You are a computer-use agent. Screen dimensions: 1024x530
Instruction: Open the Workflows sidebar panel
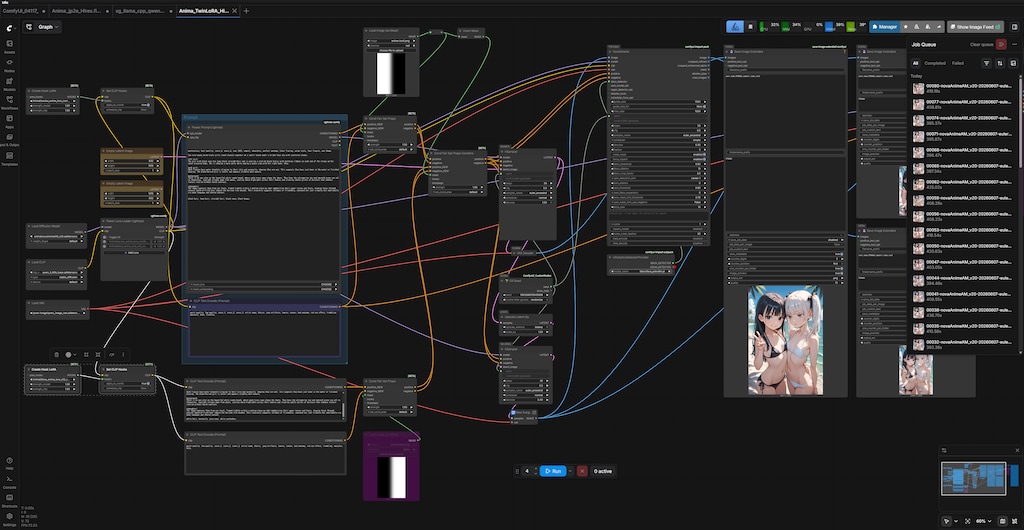pos(10,102)
